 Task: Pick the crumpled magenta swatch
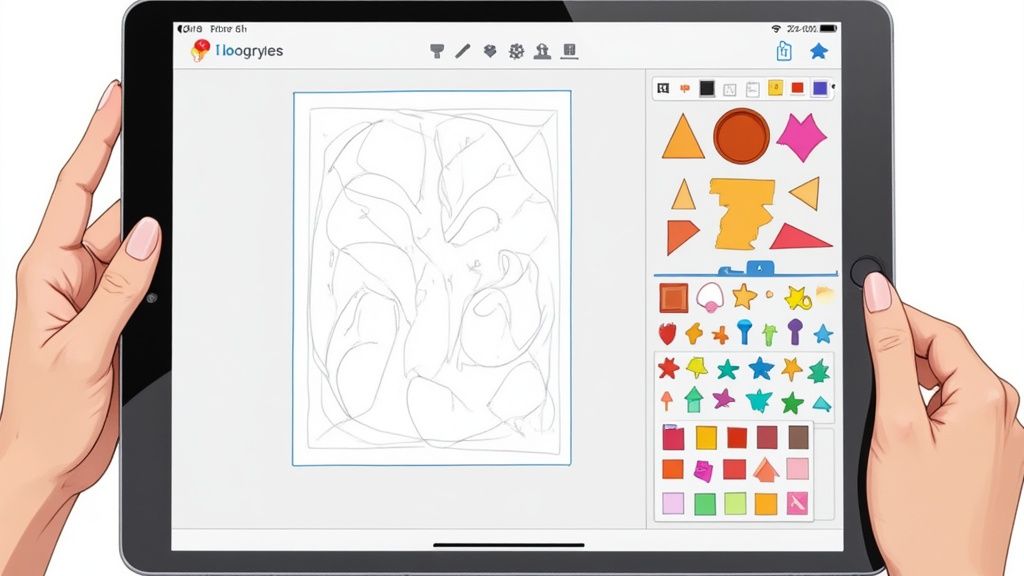pos(703,470)
